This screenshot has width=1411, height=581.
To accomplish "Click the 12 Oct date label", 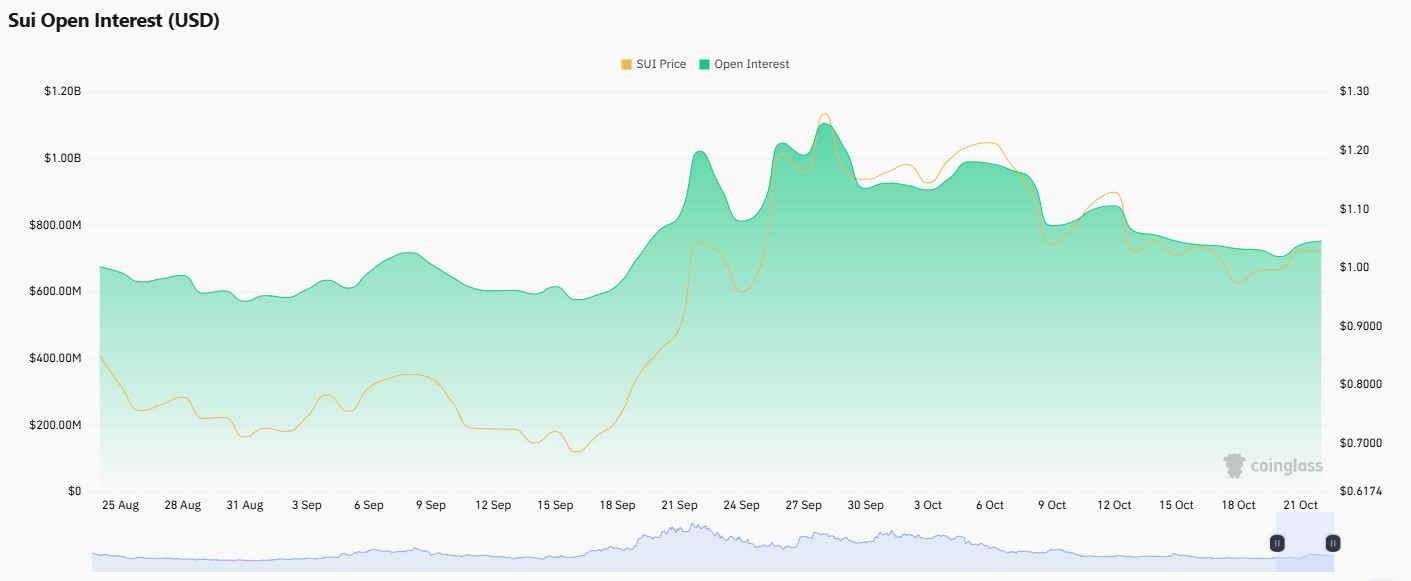I will (1114, 505).
